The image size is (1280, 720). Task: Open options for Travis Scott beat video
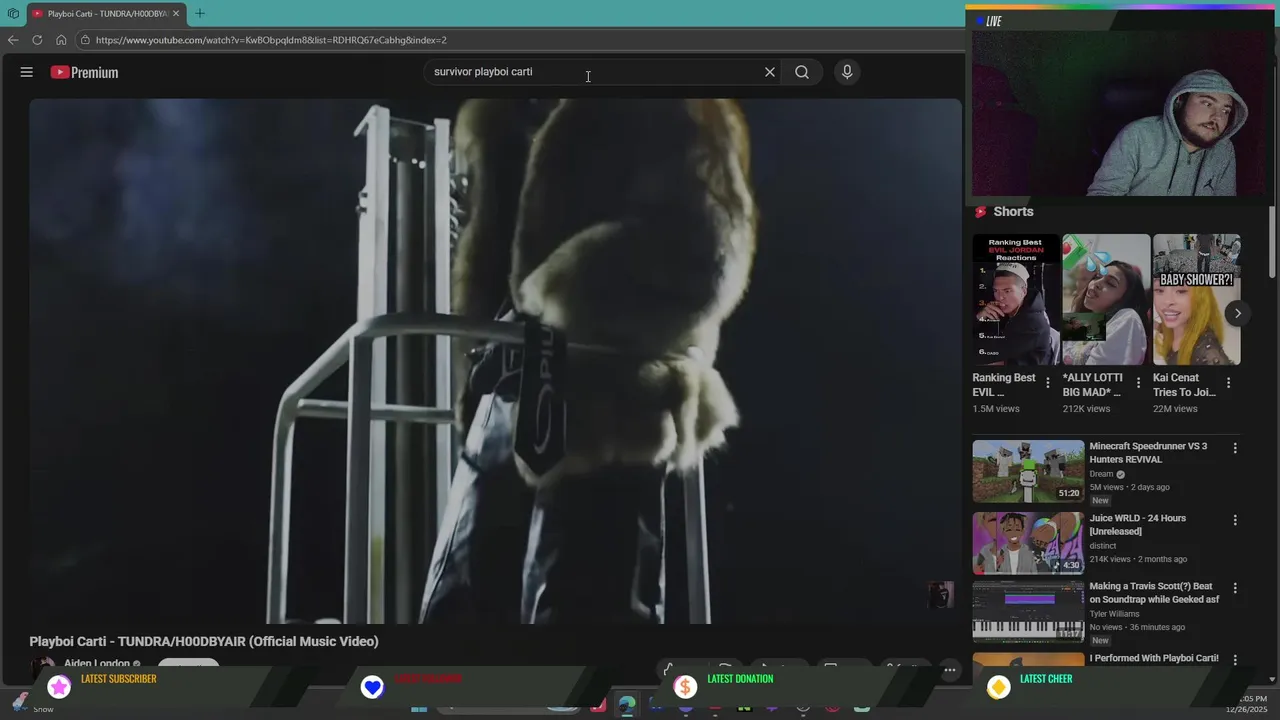(x=1235, y=588)
